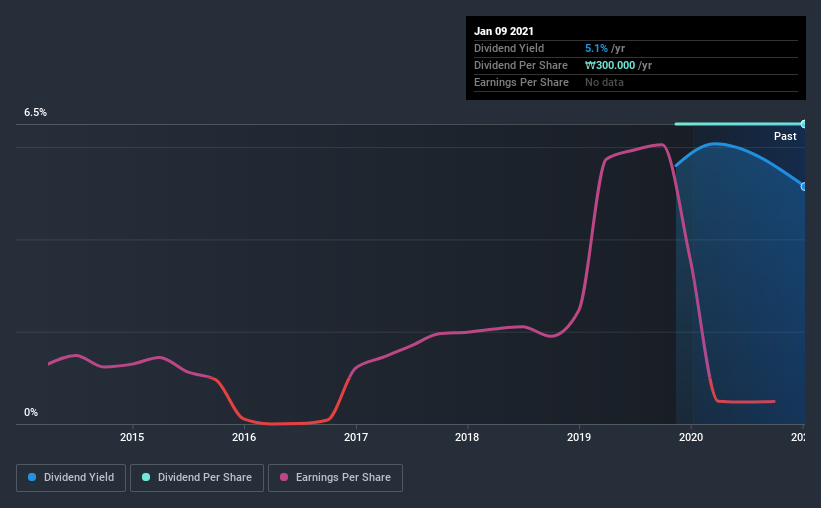Screen dimensions: 821x508
Task: Click the 2018 x-axis label
Action: 467,437
